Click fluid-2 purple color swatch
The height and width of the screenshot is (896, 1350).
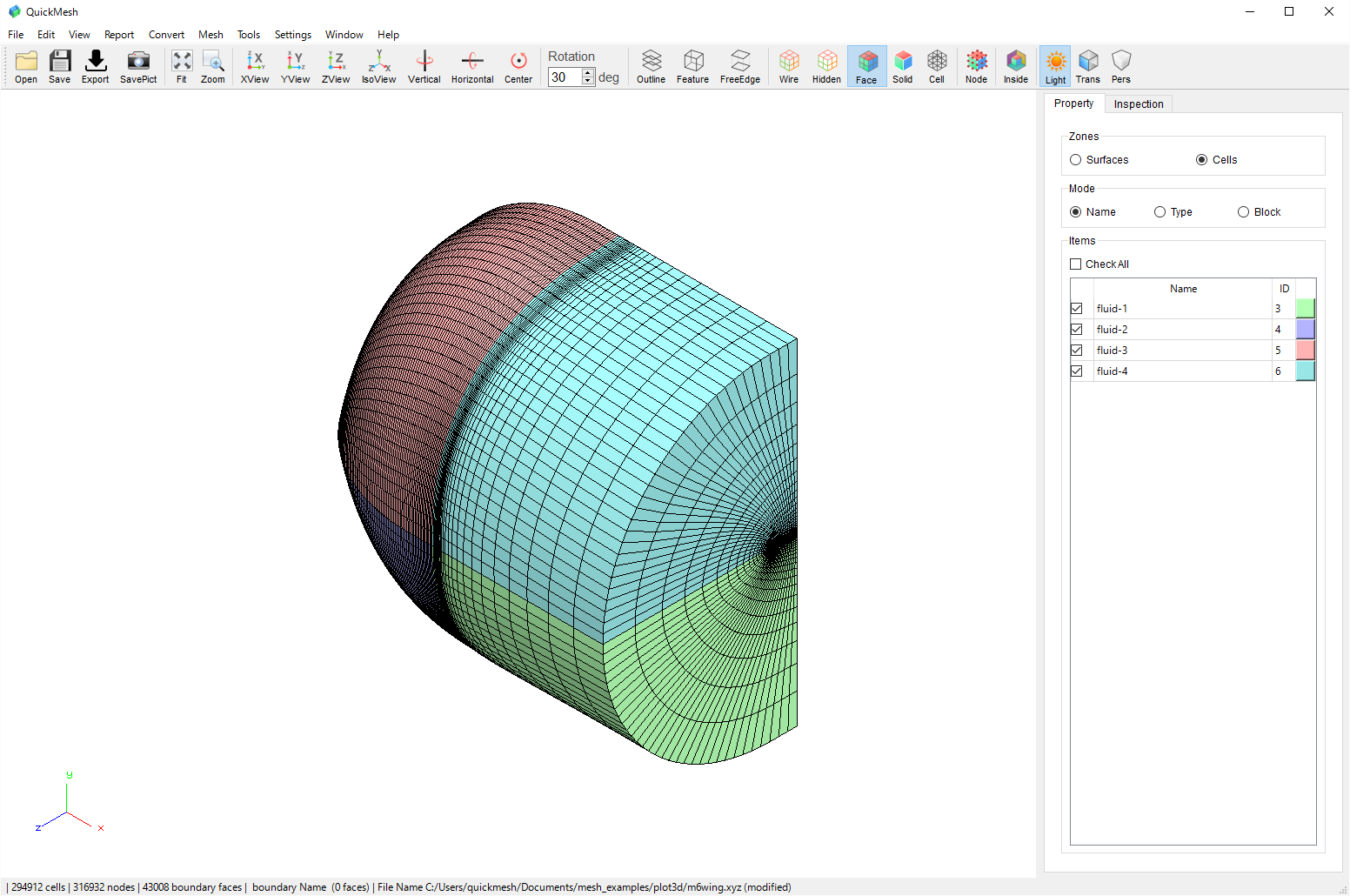point(1306,330)
